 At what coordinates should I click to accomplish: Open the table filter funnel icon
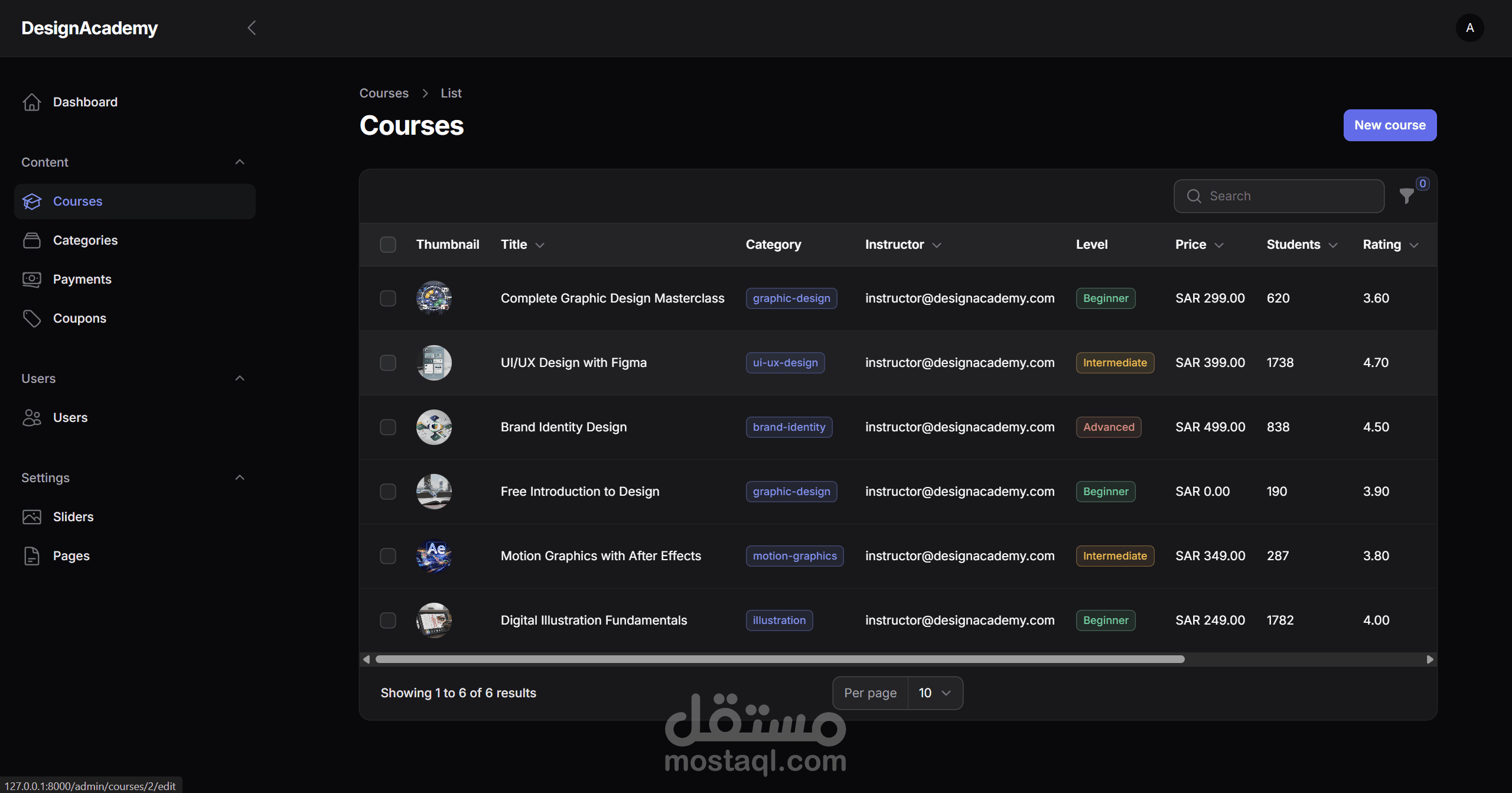pos(1406,196)
